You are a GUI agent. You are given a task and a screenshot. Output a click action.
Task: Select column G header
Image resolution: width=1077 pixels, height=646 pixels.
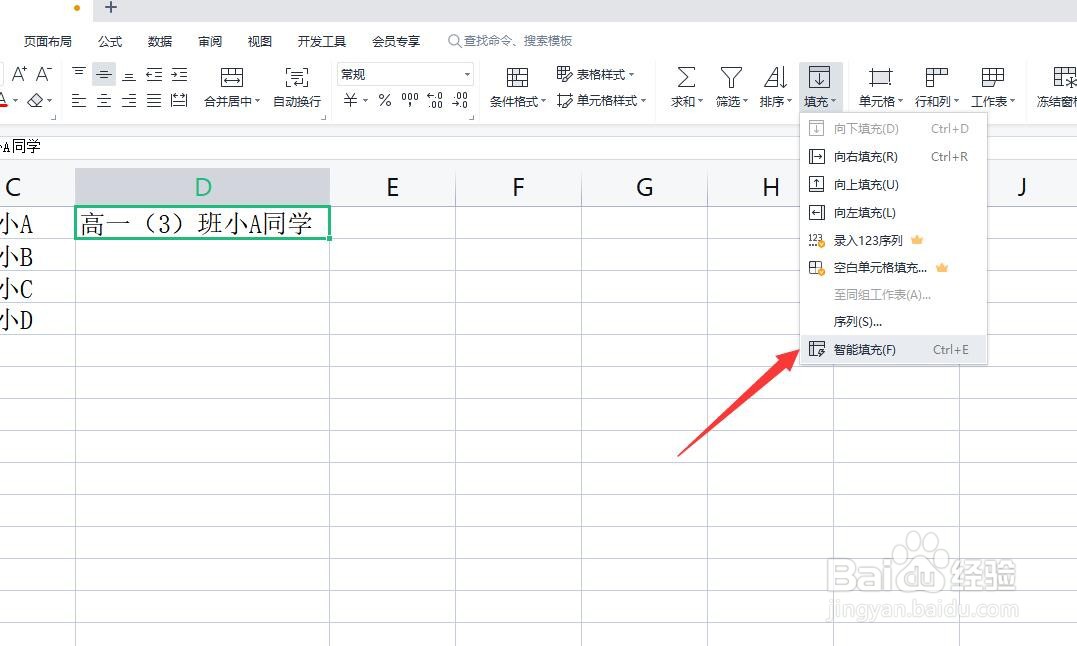pyautogui.click(x=644, y=187)
